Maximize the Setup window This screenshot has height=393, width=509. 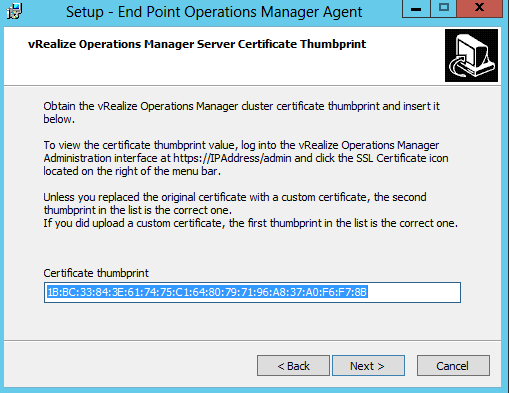[444, 8]
